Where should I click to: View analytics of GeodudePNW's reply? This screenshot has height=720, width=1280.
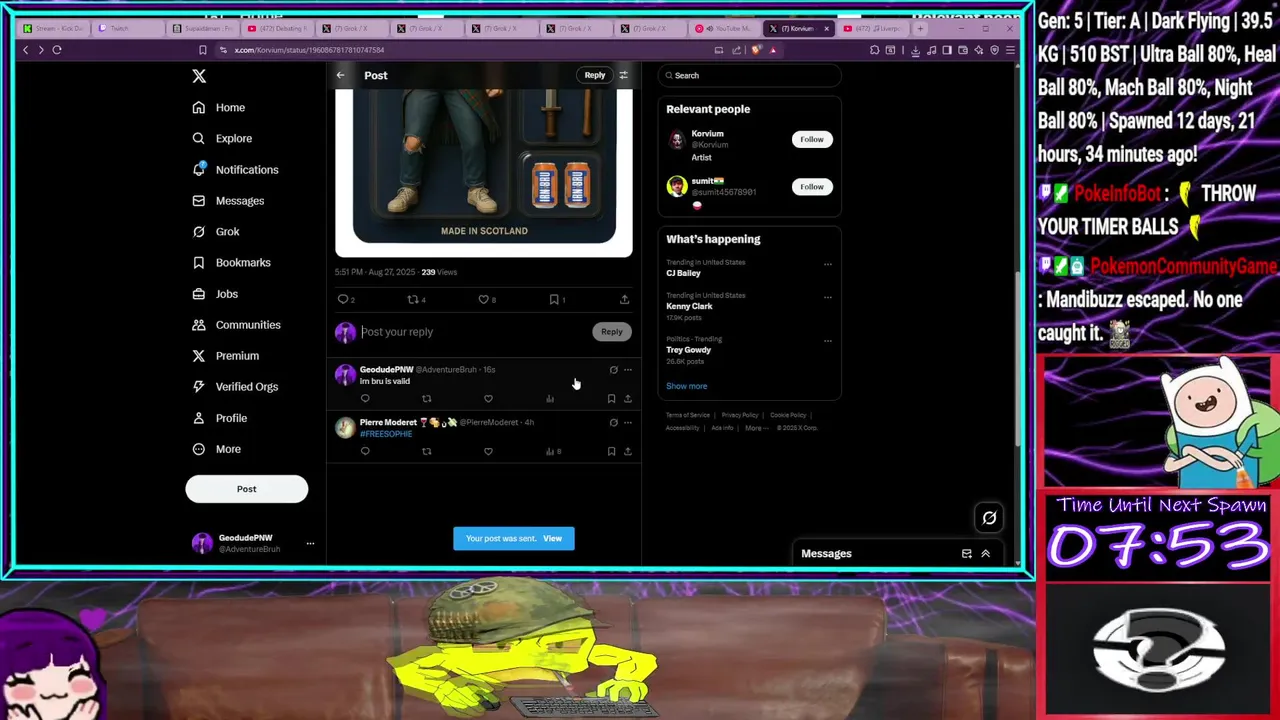tap(550, 398)
